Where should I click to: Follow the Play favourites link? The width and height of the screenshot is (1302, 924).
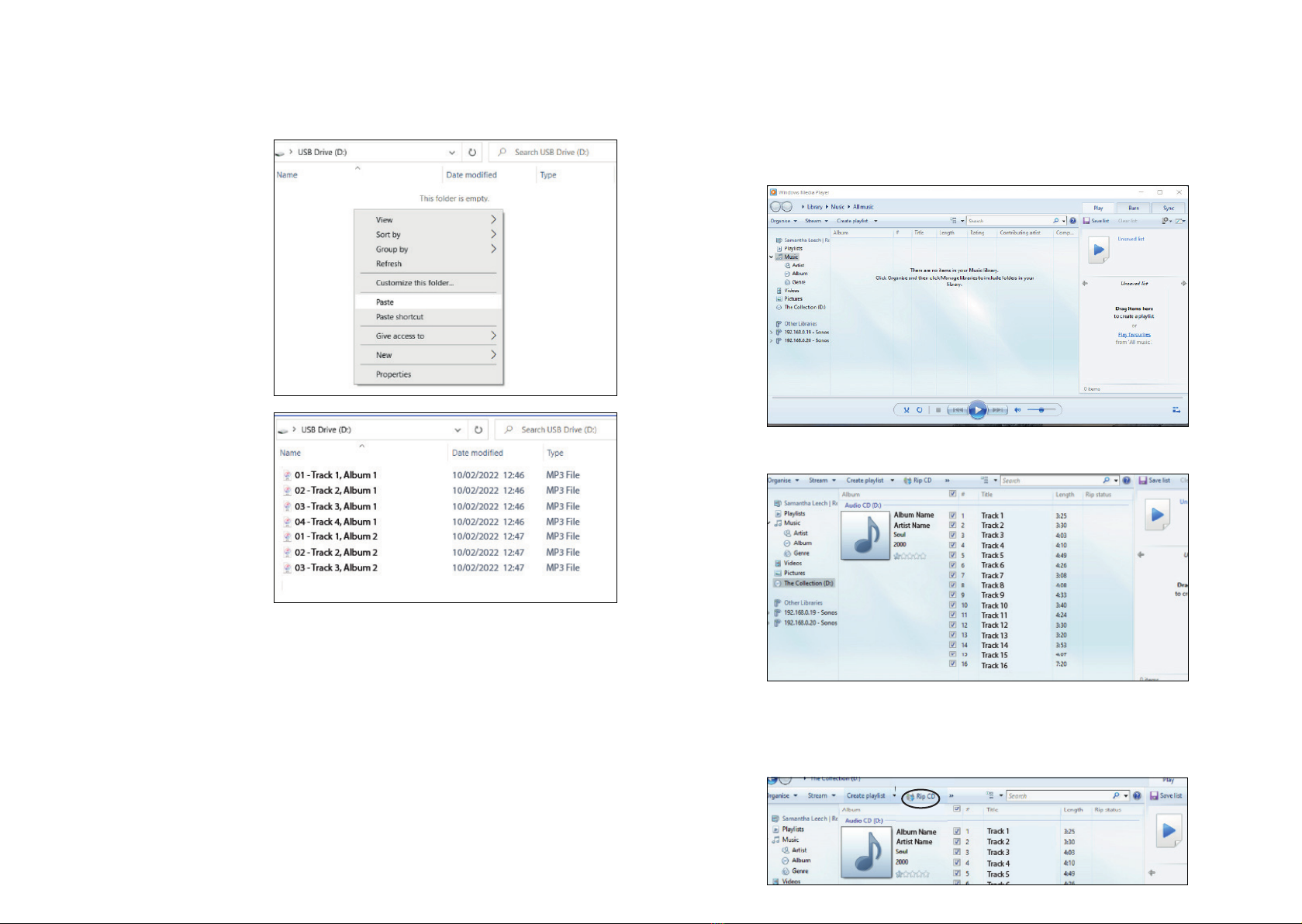(x=1134, y=335)
